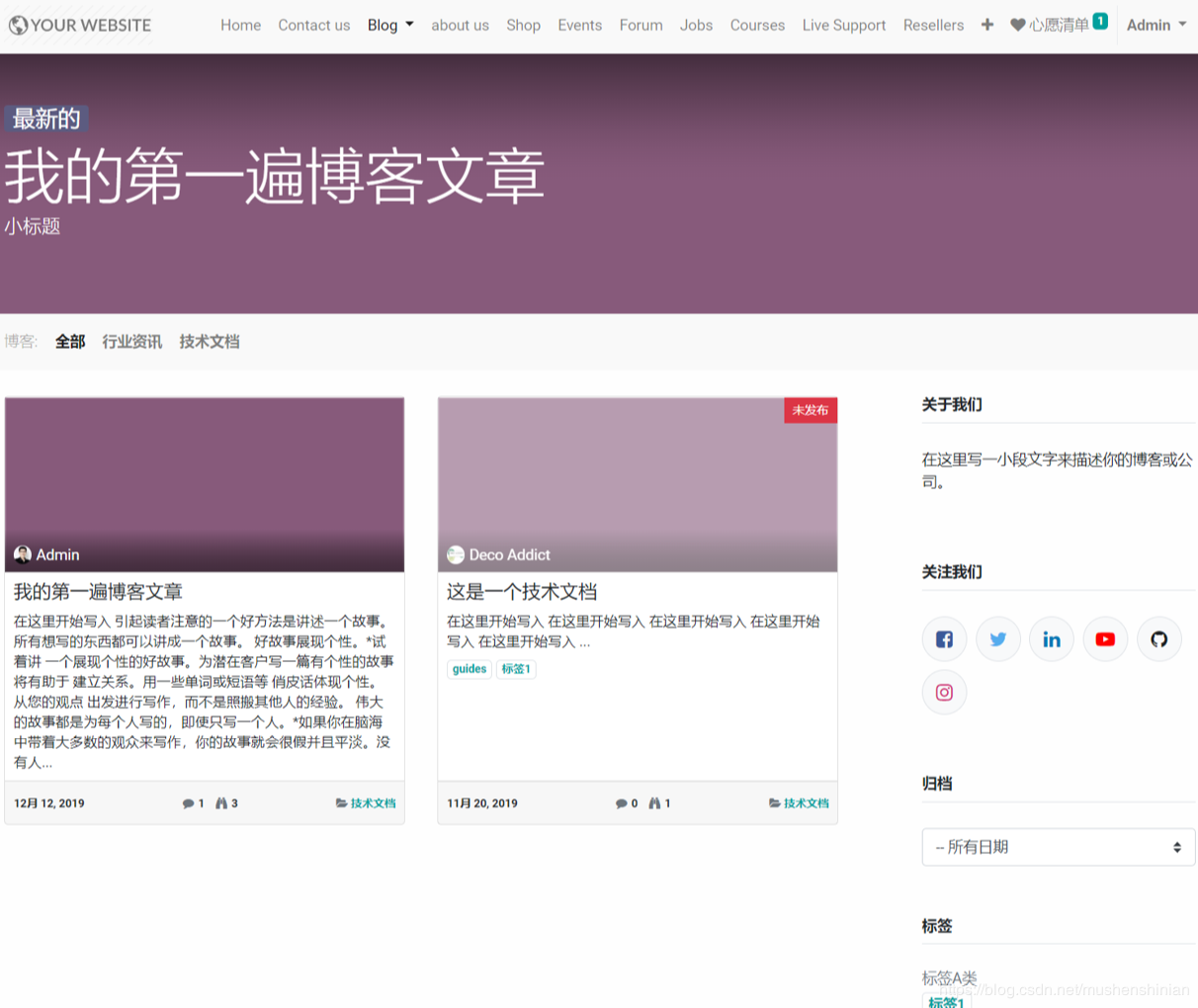The width and height of the screenshot is (1198, 1008).
Task: Go to the Shop menu item
Action: click(523, 25)
